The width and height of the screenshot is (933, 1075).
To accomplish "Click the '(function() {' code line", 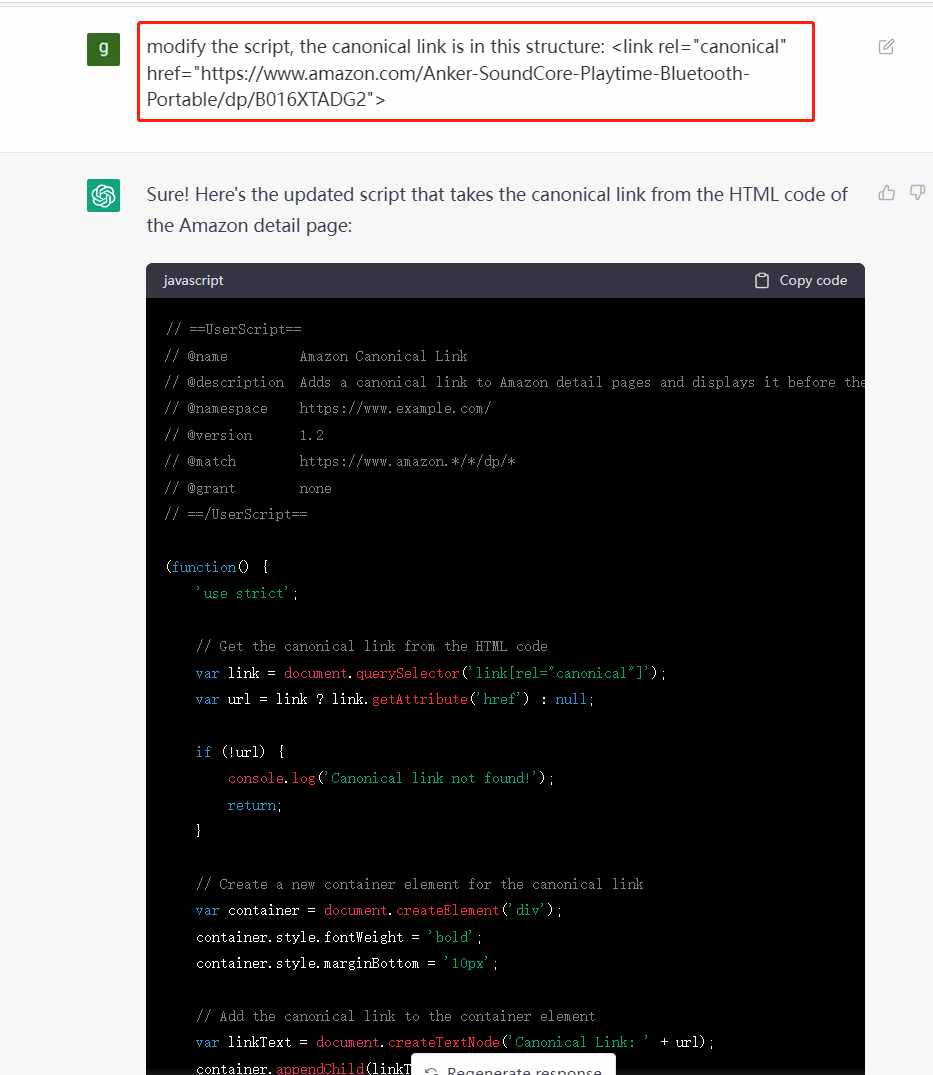I will tap(217, 567).
